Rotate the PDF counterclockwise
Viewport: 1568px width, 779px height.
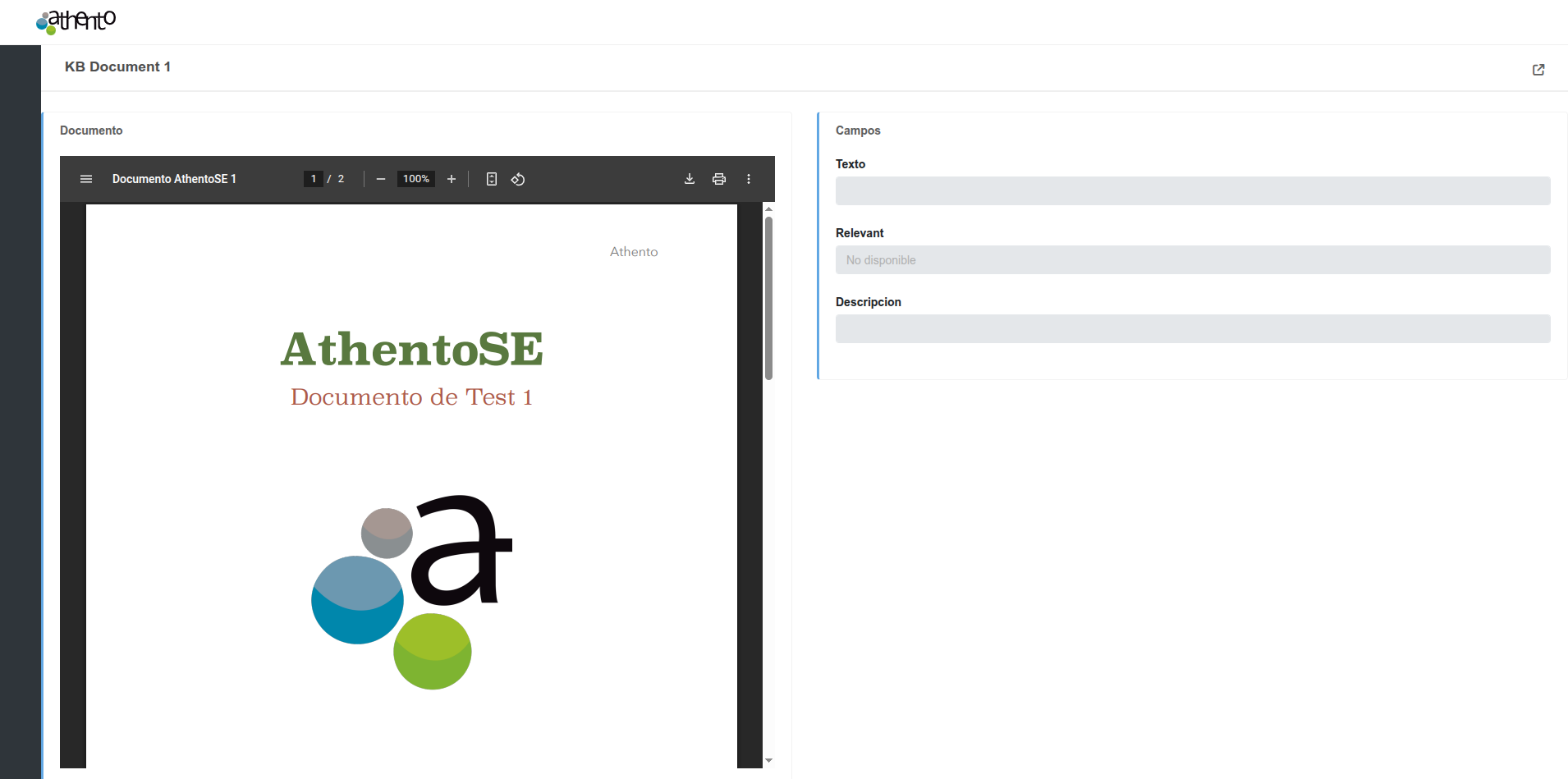518,179
